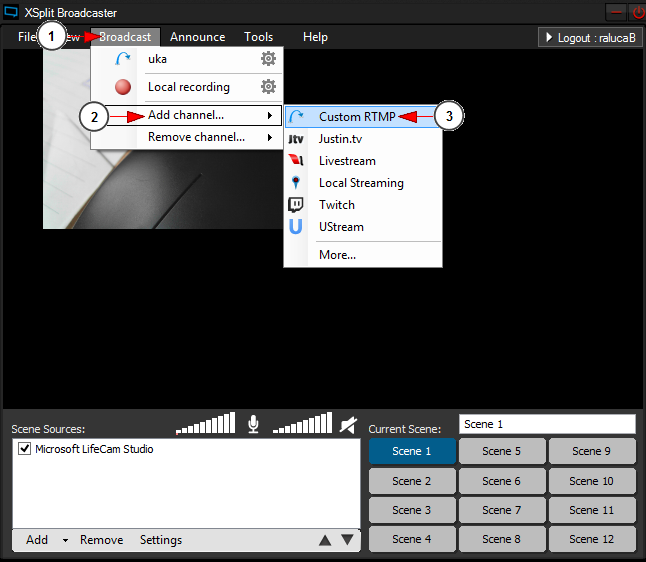Select the Microsoft LifeCam Studio source row
Image resolution: width=646 pixels, height=562 pixels.
pyautogui.click(x=186, y=449)
